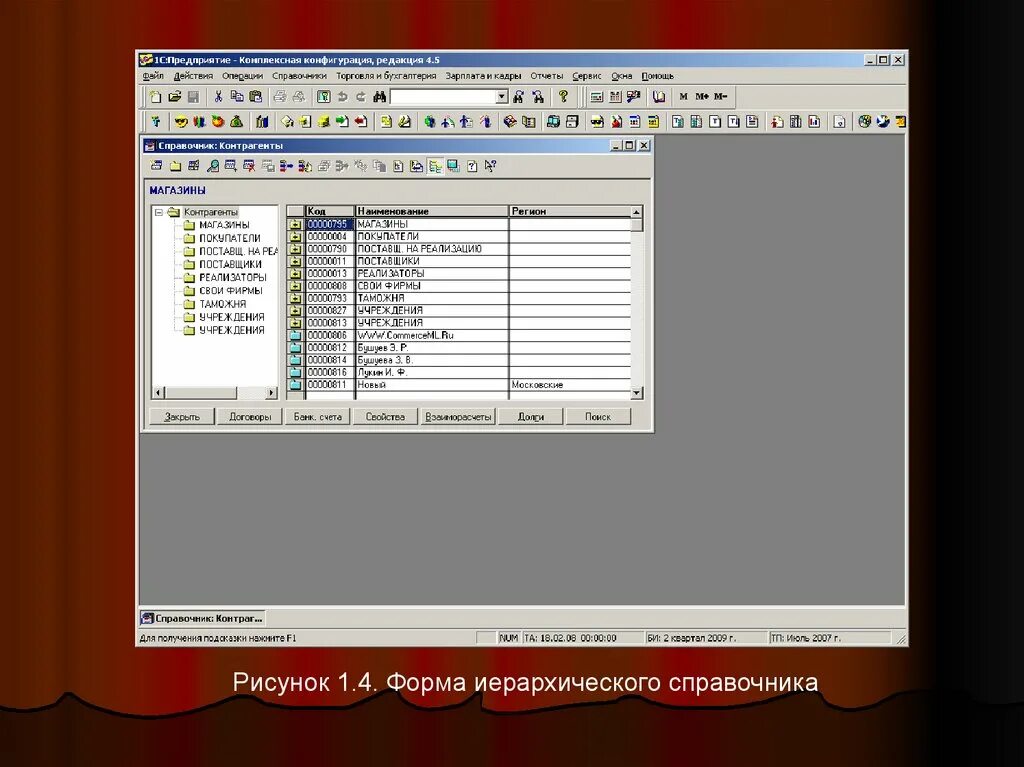Select the СВОИ ФИРМЫ folder in tree
Image resolution: width=1024 pixels, height=767 pixels.
point(231,291)
